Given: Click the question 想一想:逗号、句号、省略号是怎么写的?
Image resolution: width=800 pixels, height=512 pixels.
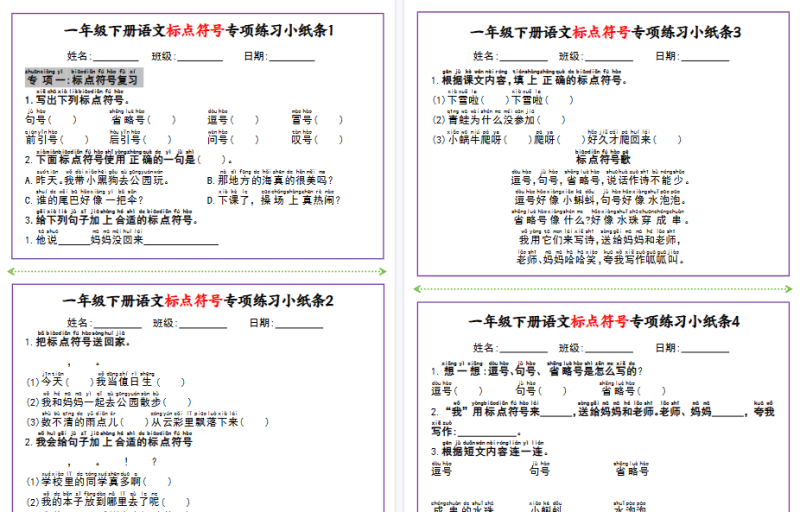Looking at the screenshot, I should coord(537,371).
